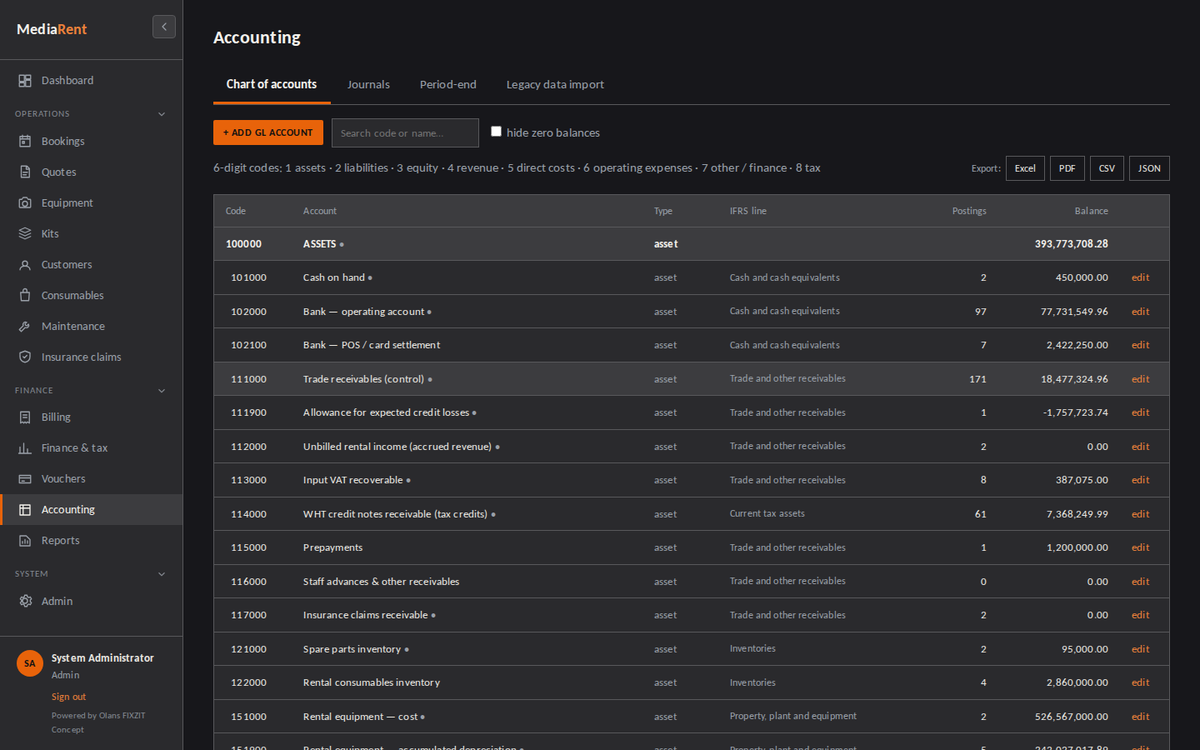Image resolution: width=1200 pixels, height=750 pixels.
Task: Collapse the Finance sidebar section
Action: point(162,391)
